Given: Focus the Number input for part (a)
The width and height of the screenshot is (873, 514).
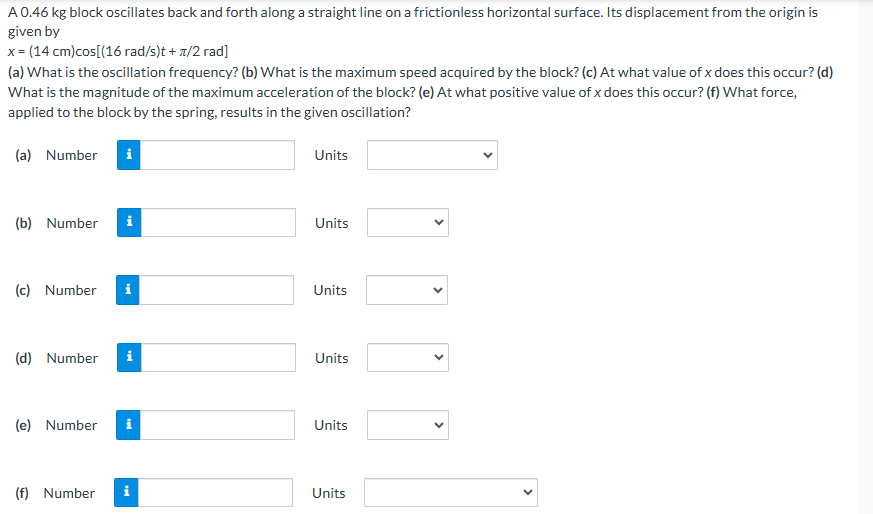Looking at the screenshot, I should coord(217,155).
